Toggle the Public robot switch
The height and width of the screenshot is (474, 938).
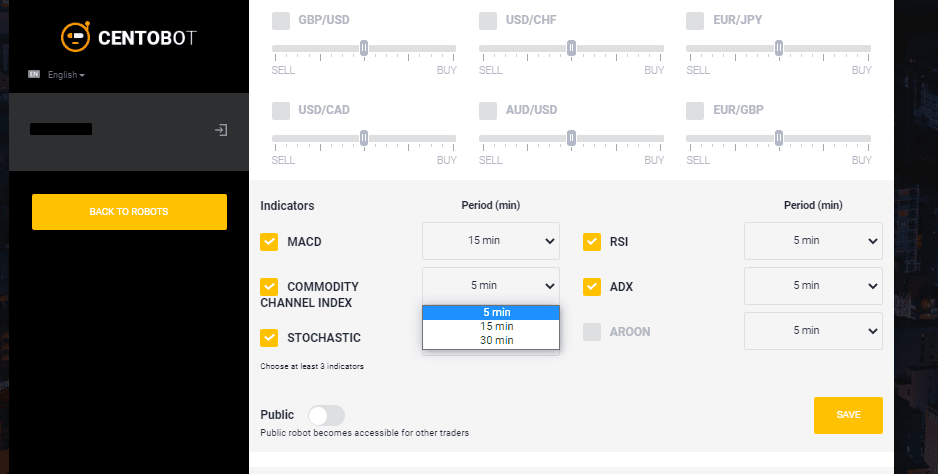click(x=327, y=415)
